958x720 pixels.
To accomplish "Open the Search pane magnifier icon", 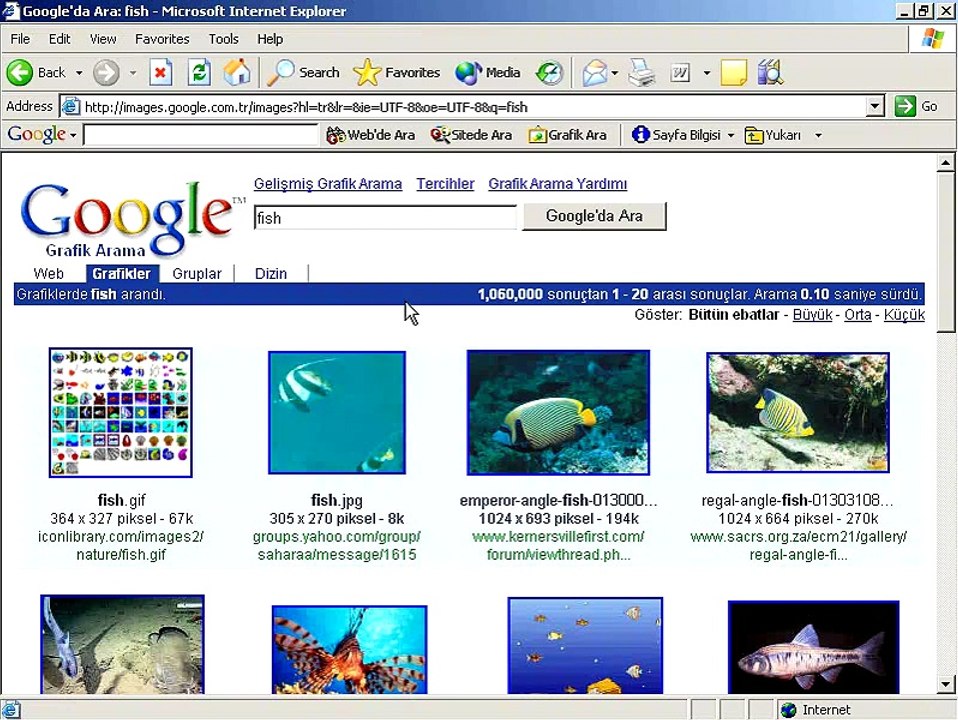I will pos(281,73).
